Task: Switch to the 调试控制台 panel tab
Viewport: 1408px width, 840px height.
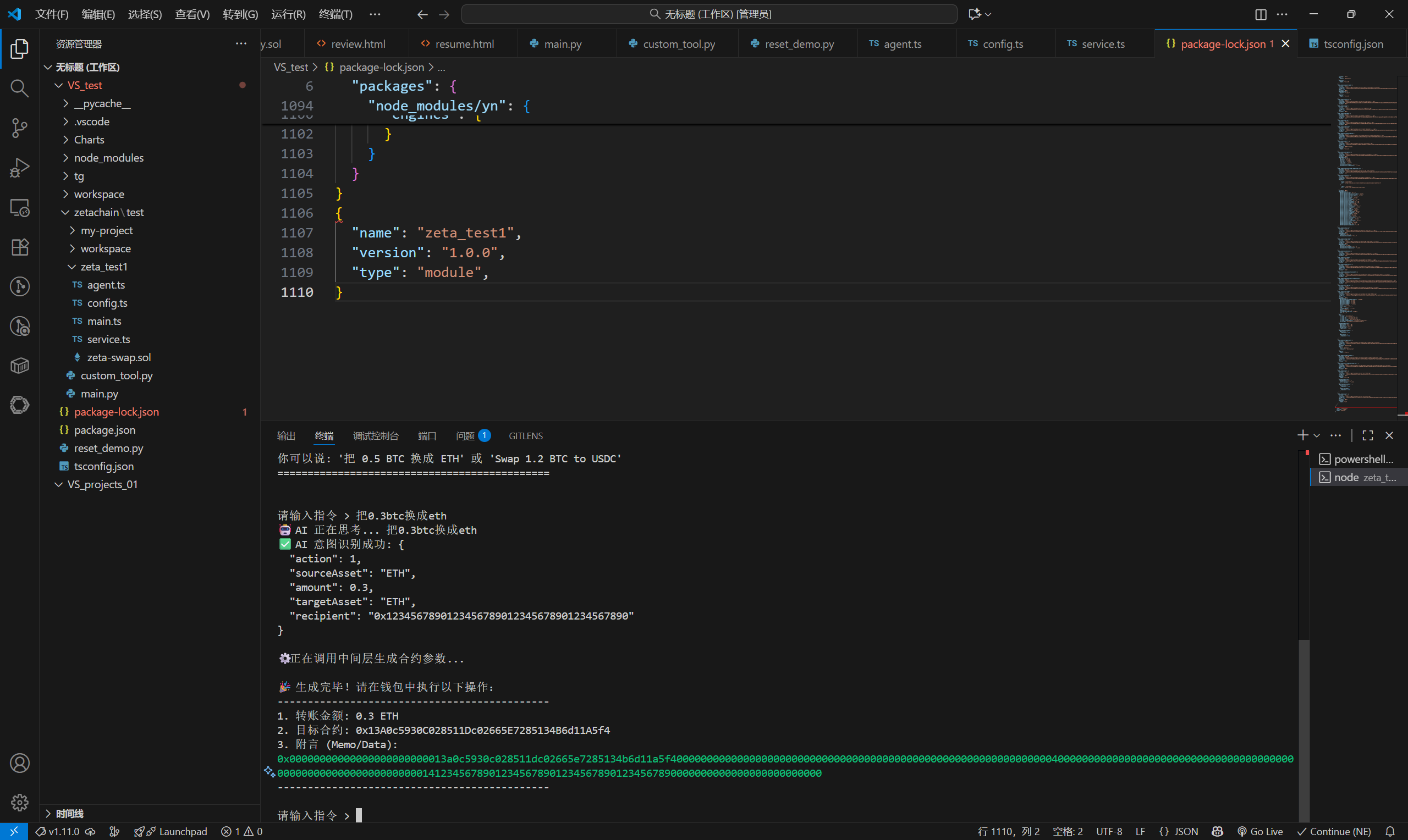Action: [375, 436]
